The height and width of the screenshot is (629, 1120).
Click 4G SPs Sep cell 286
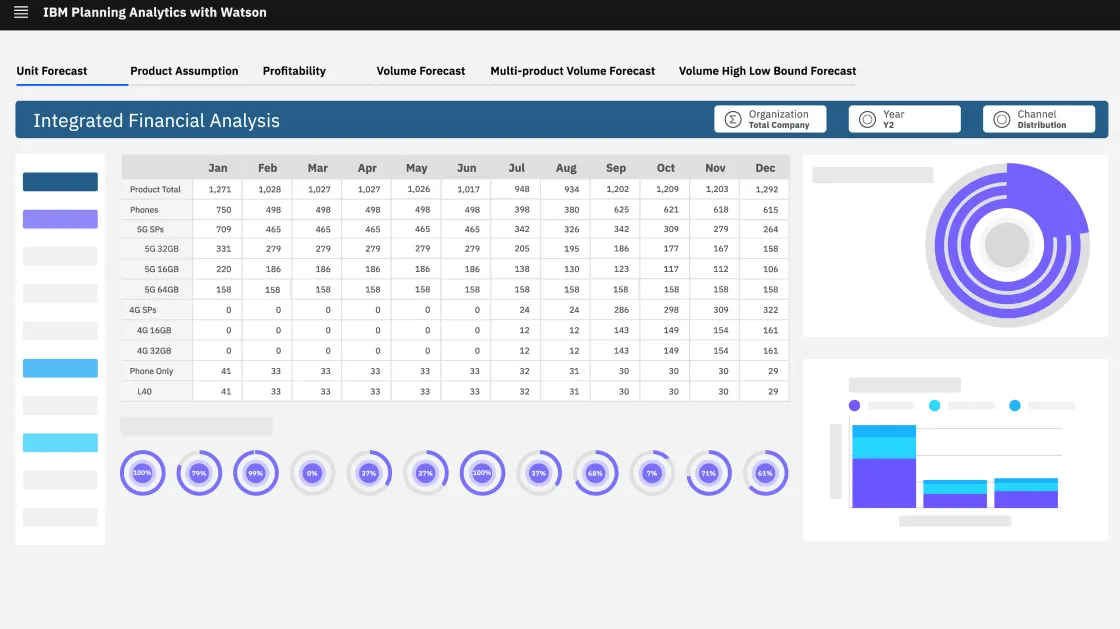[x=616, y=310]
